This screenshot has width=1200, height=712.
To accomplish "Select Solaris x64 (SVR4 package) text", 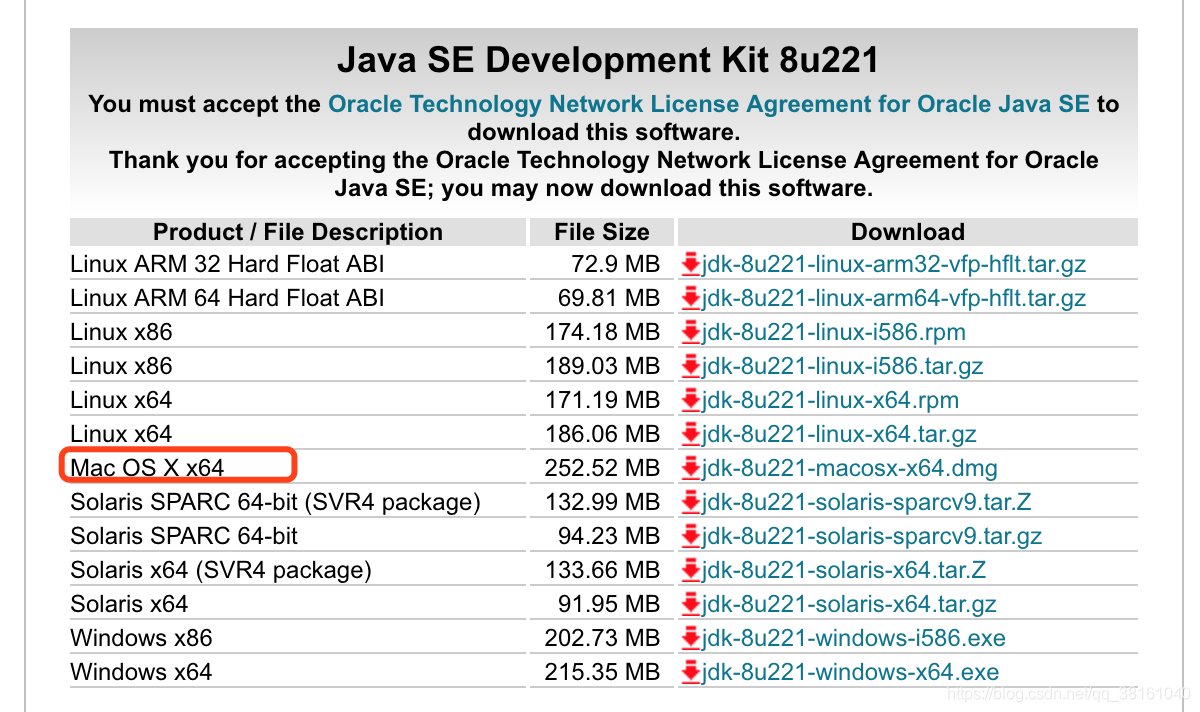I will (221, 571).
